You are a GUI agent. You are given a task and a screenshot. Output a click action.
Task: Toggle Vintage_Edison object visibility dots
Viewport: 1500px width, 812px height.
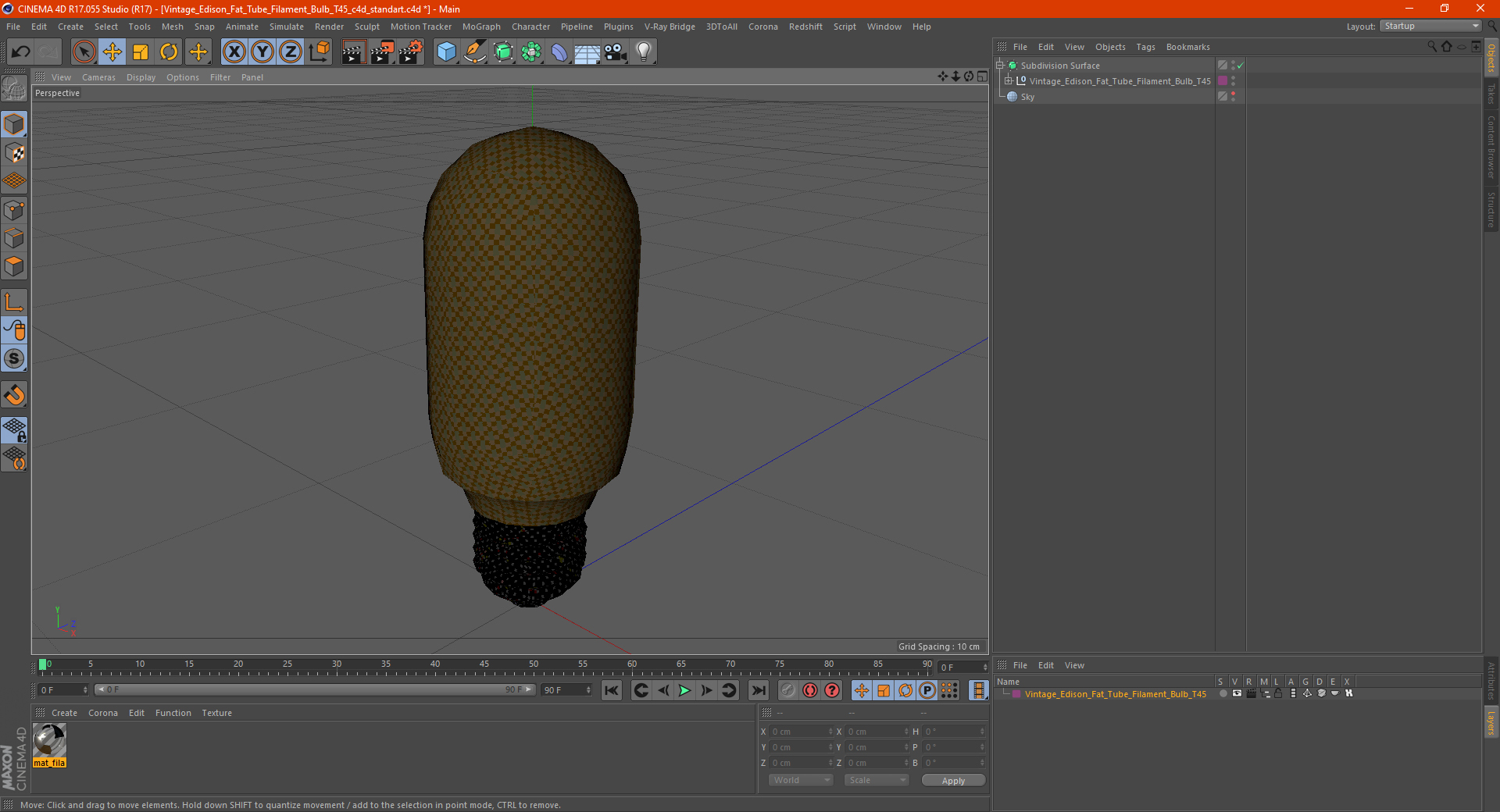pyautogui.click(x=1233, y=81)
